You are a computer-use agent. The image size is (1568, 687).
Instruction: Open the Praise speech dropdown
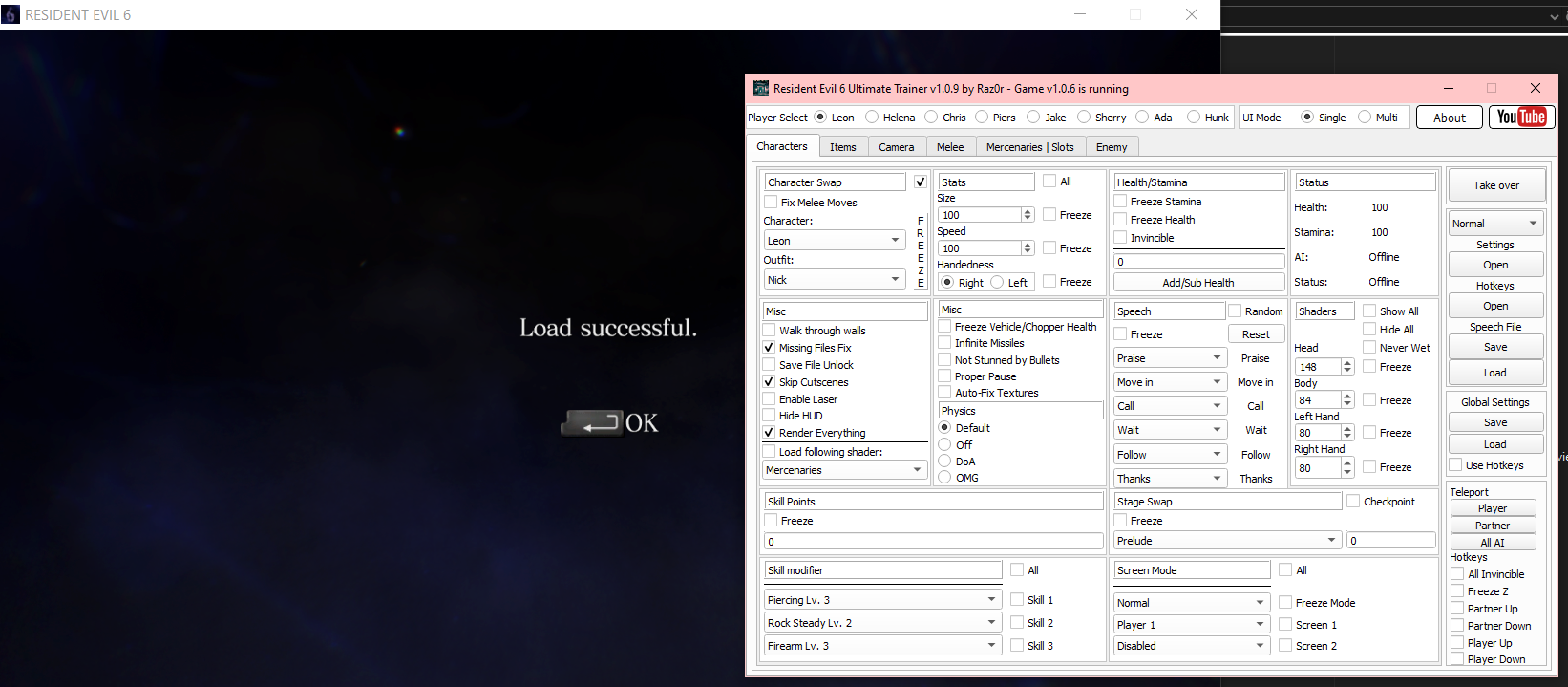point(1170,358)
